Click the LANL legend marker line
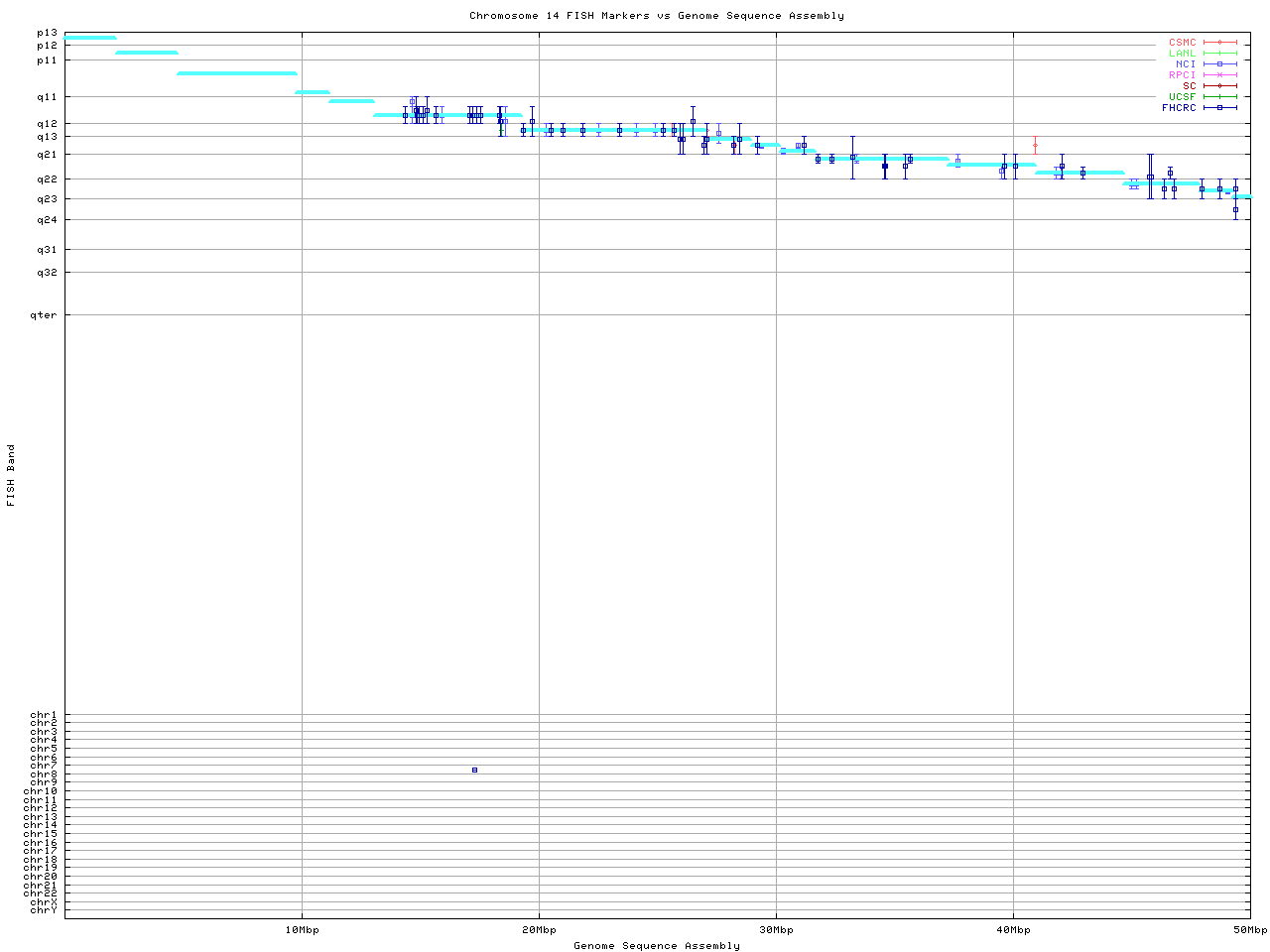 (x=1219, y=54)
